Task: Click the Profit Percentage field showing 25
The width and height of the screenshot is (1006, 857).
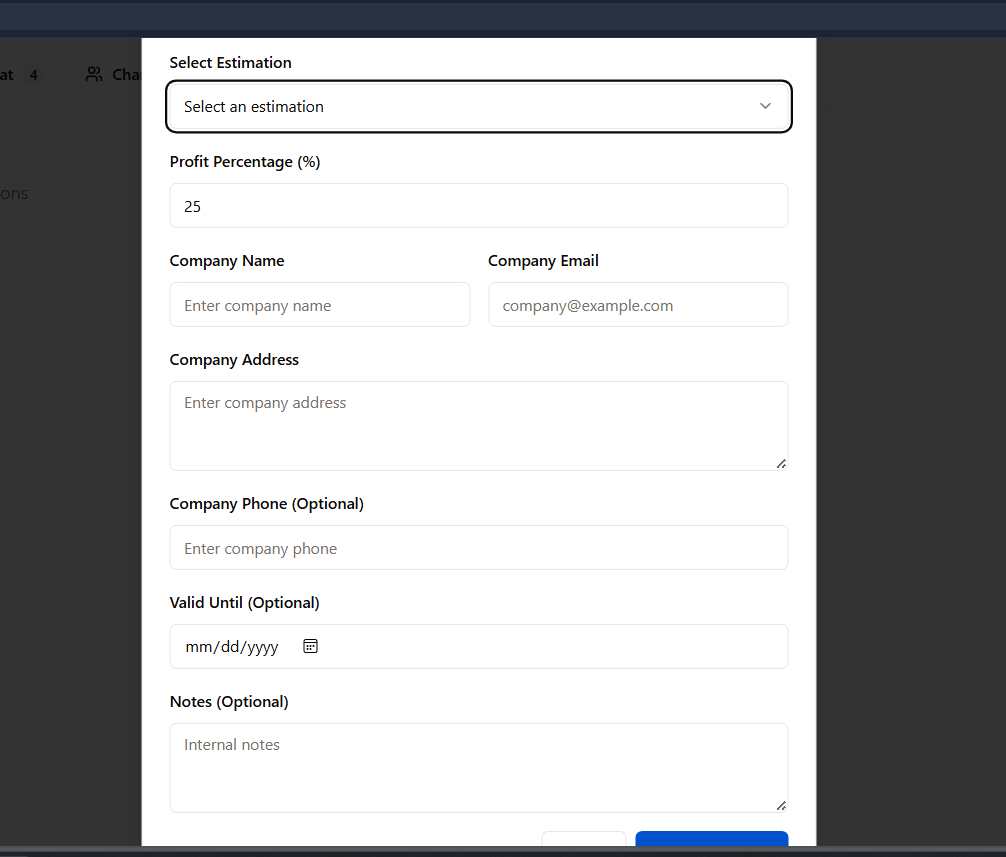Action: [x=478, y=206]
